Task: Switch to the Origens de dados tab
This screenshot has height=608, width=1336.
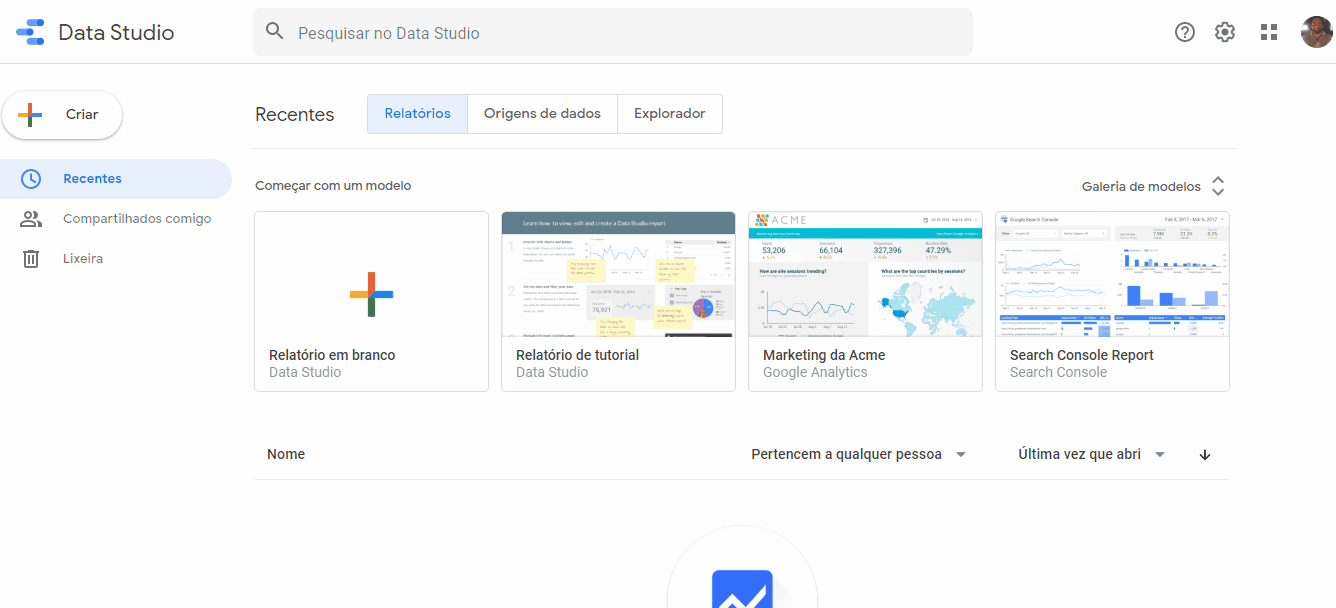Action: click(542, 114)
